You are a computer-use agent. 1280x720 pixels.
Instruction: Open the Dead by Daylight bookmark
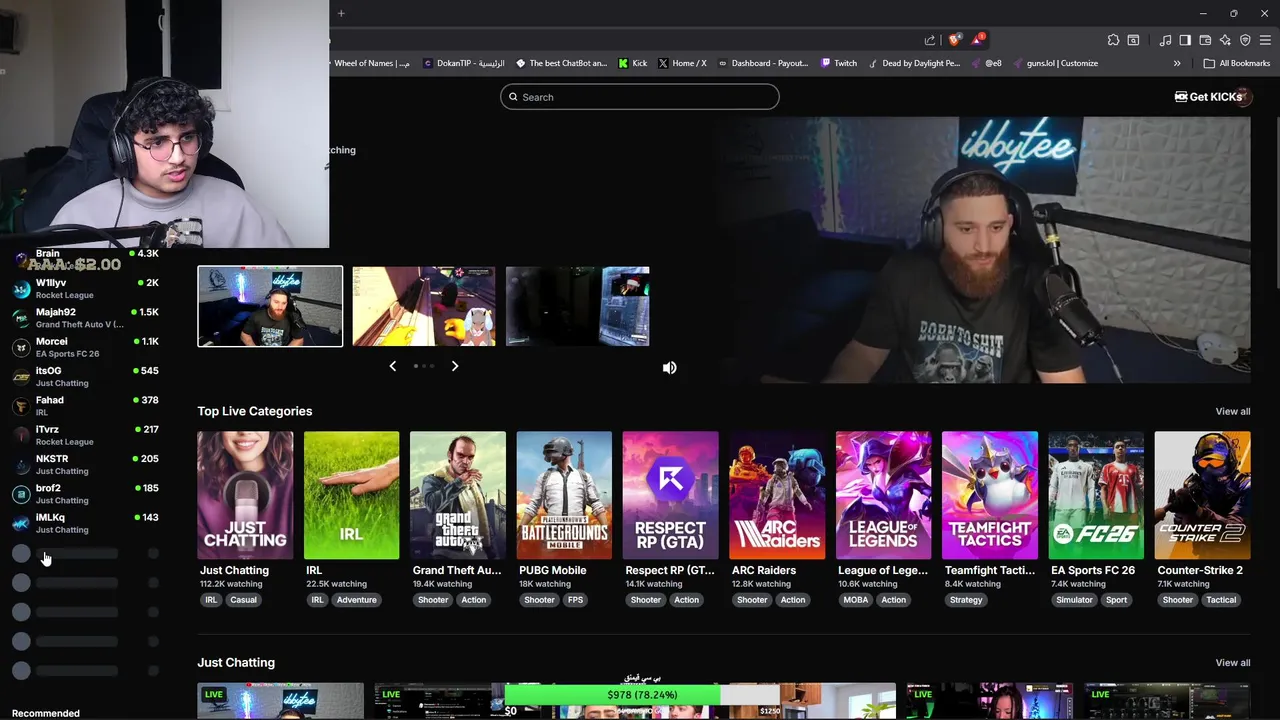point(914,63)
